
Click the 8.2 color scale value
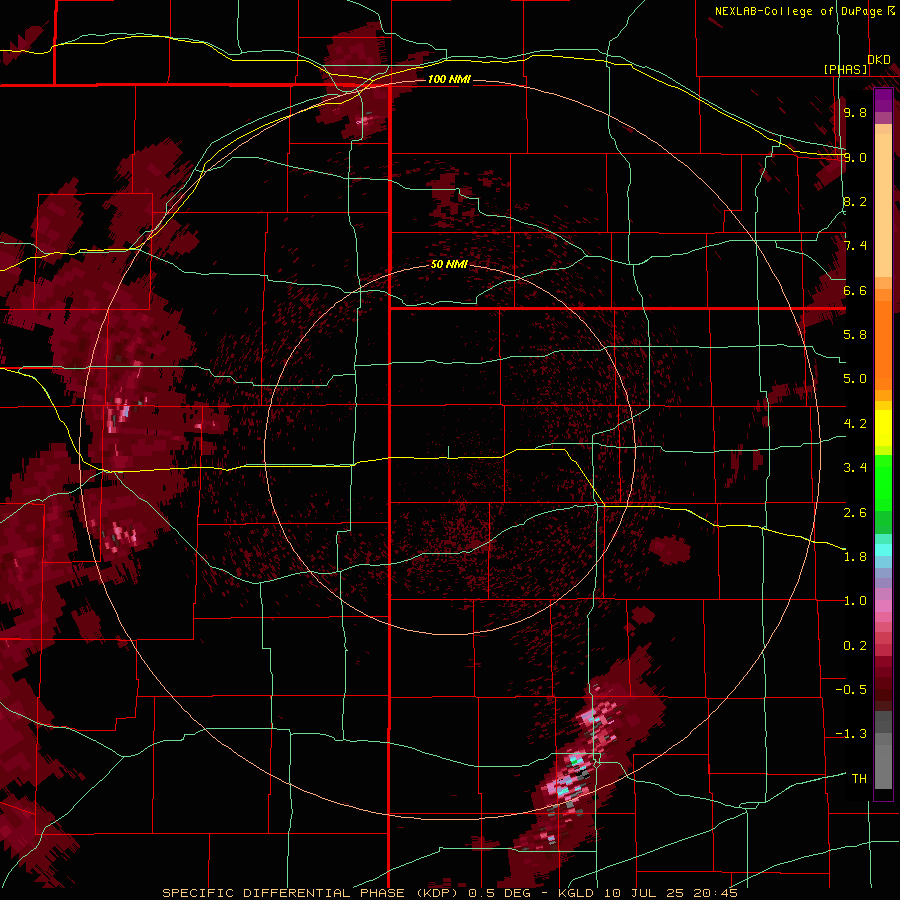855,201
